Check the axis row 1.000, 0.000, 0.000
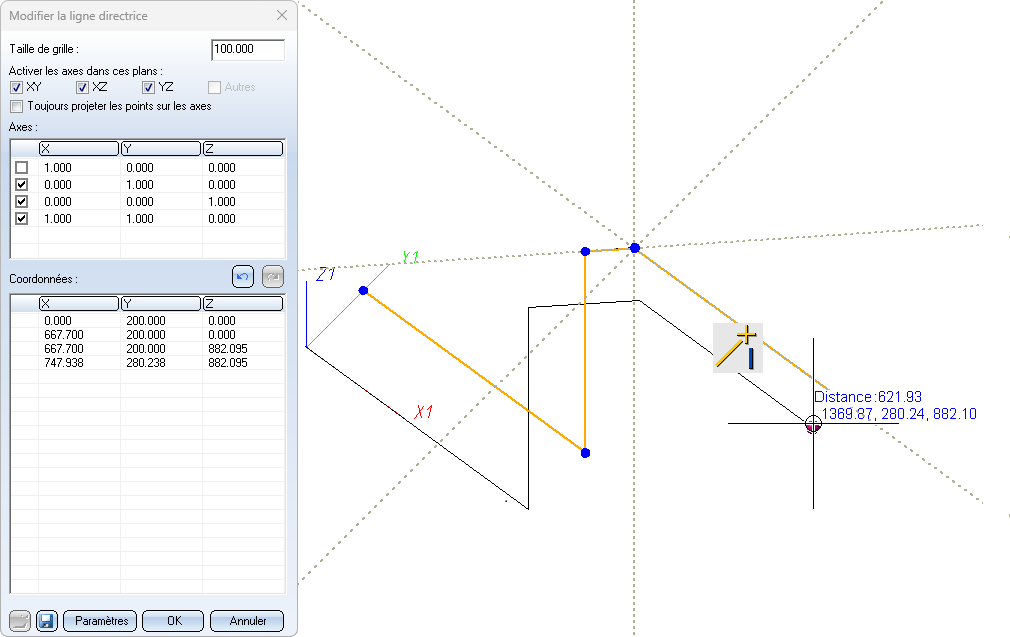 coord(22,167)
